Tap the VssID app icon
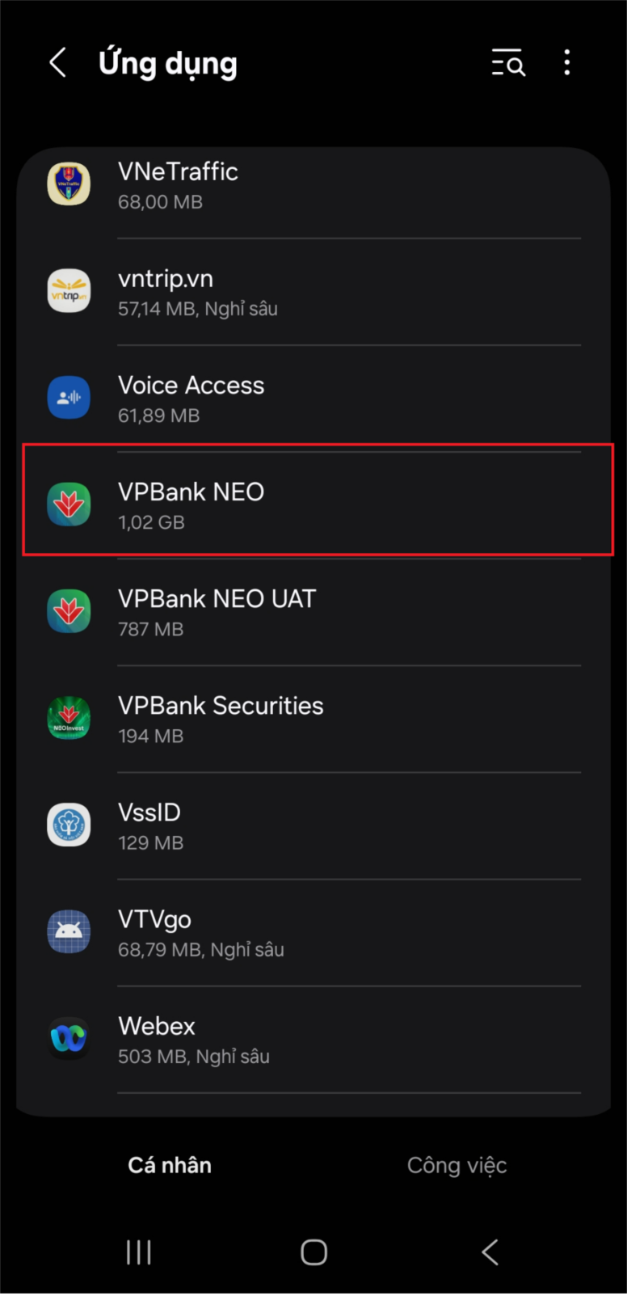 [x=69, y=826]
